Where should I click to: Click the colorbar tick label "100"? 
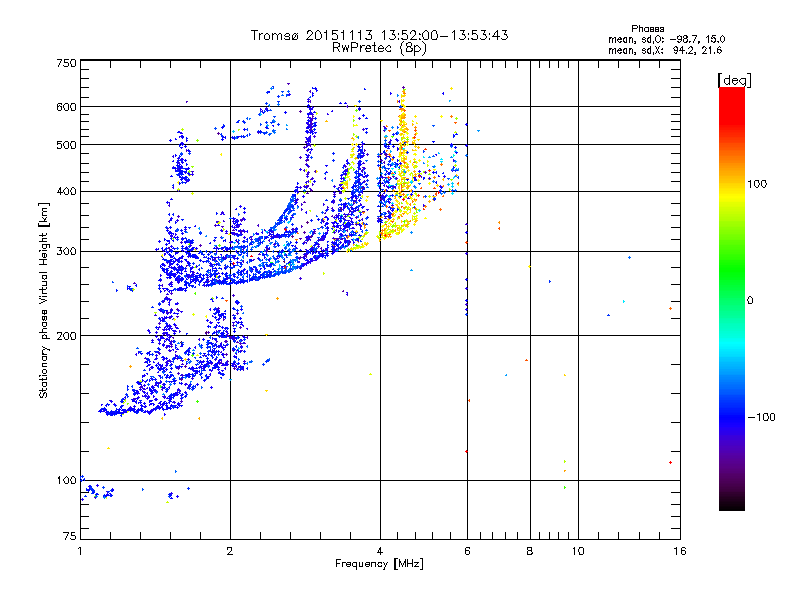pyautogui.click(x=757, y=184)
